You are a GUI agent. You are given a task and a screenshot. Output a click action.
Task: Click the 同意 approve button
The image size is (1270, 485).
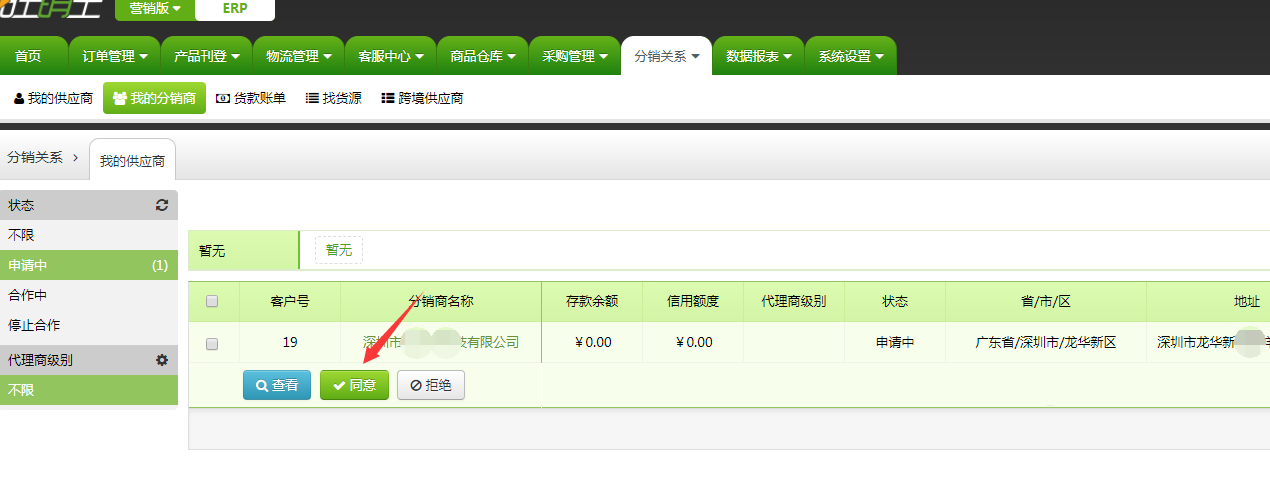[354, 385]
